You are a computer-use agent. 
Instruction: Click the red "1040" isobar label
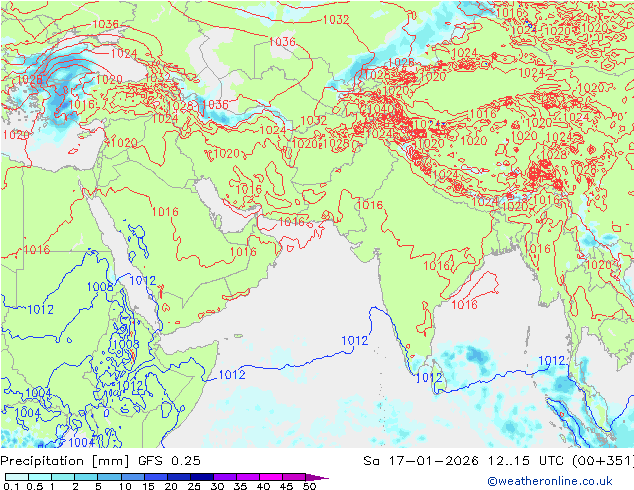click(x=380, y=109)
